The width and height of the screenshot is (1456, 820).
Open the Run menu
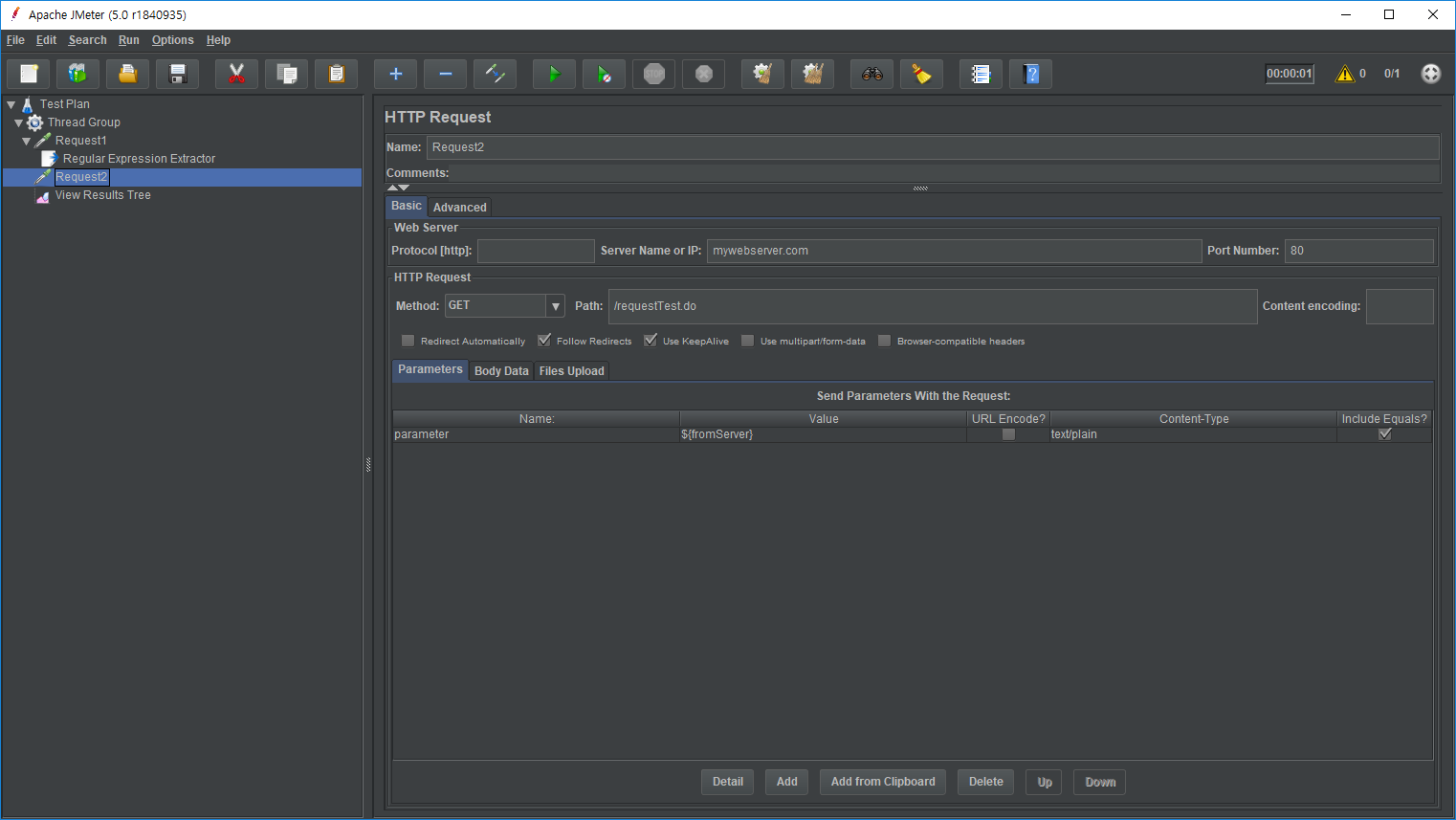(129, 40)
